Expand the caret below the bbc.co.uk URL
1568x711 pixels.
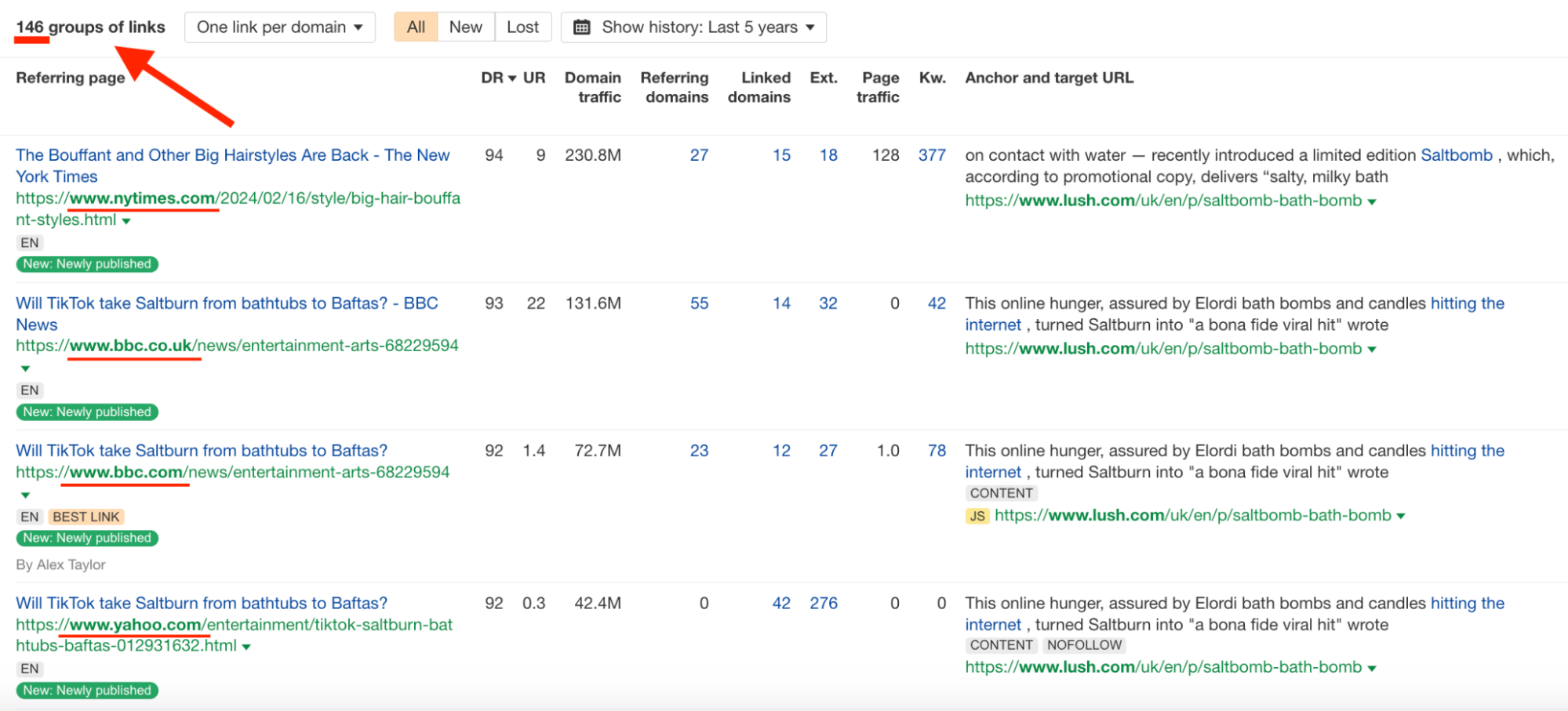[25, 368]
